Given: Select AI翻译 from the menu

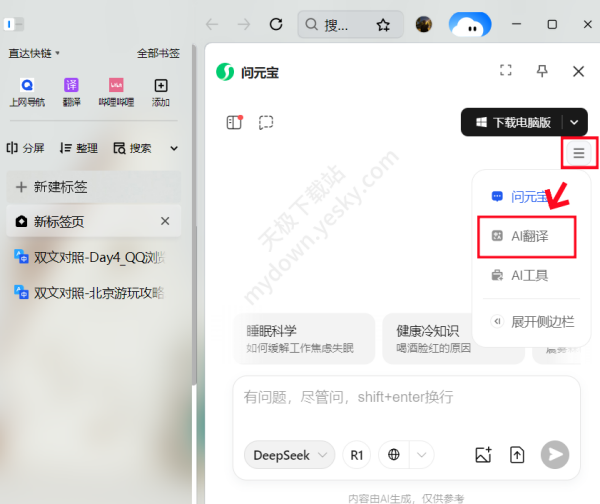Looking at the screenshot, I should tap(527, 236).
